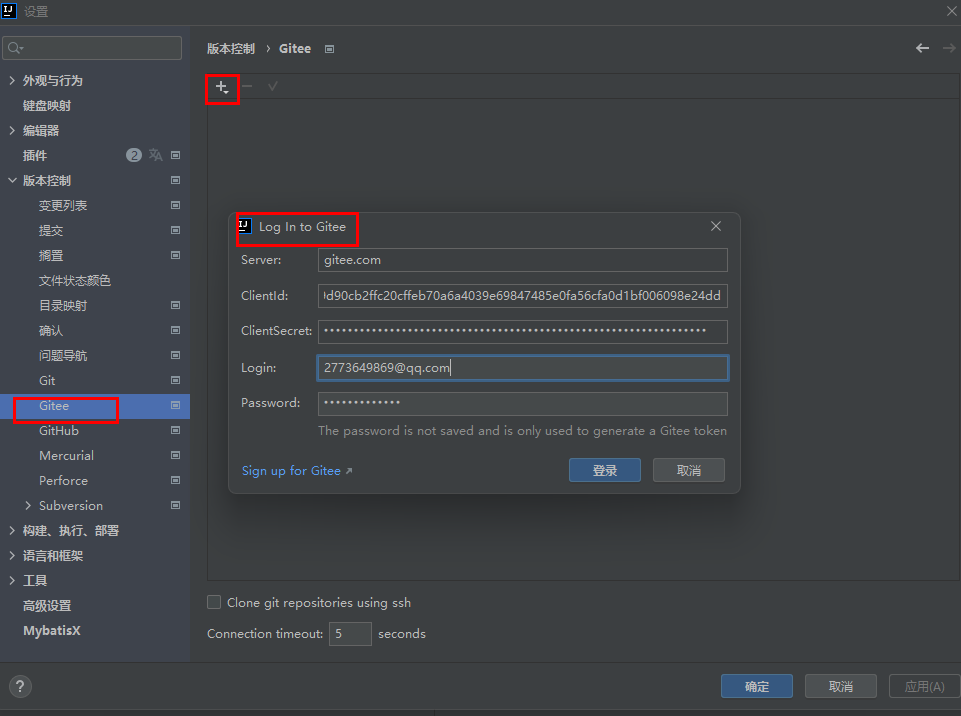Screen dimensions: 961x716
Task: Expand the 语言和框架 section
Action: [12, 556]
